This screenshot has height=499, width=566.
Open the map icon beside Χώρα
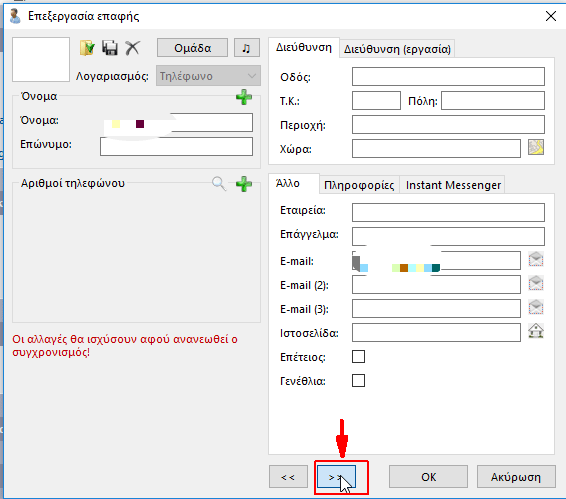click(x=536, y=147)
